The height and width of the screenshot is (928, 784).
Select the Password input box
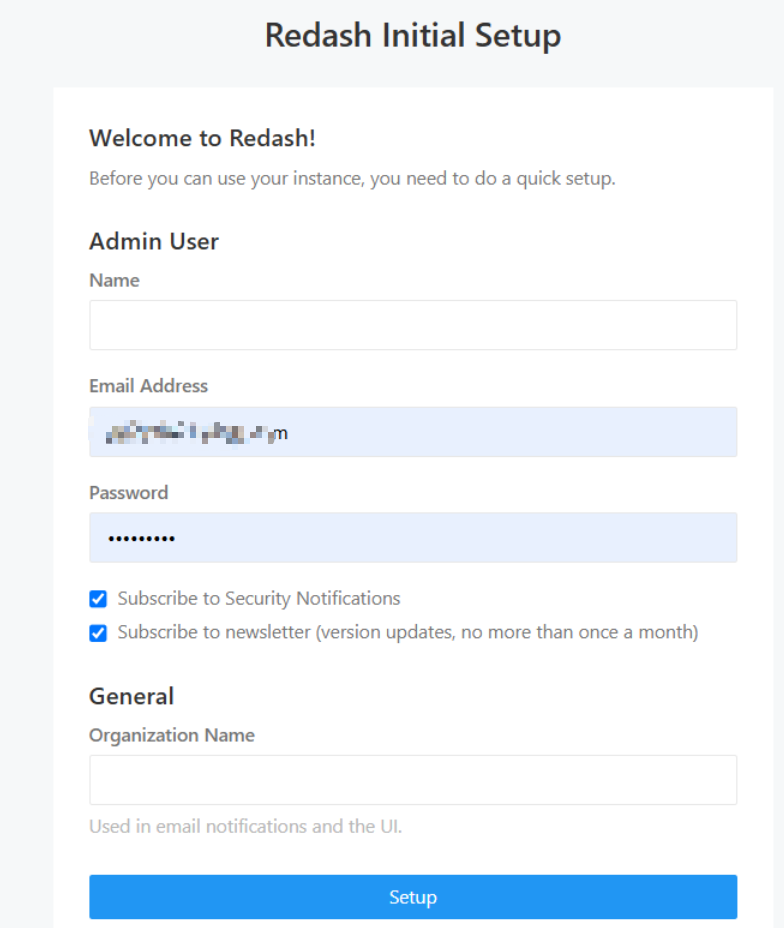tap(413, 537)
